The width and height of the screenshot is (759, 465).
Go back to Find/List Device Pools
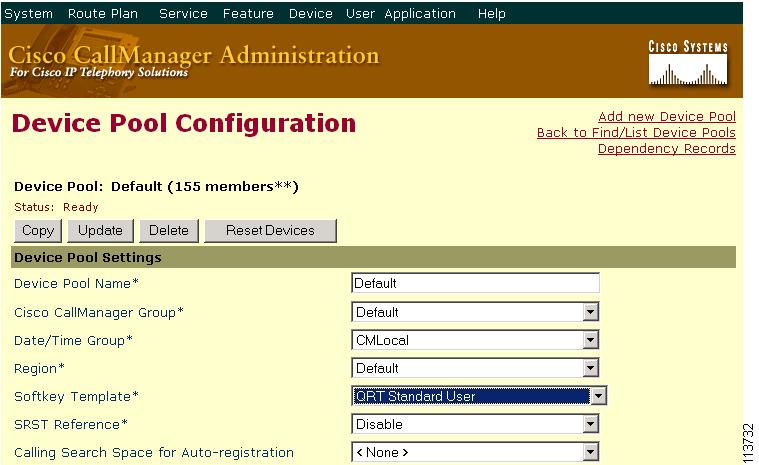click(x=636, y=133)
